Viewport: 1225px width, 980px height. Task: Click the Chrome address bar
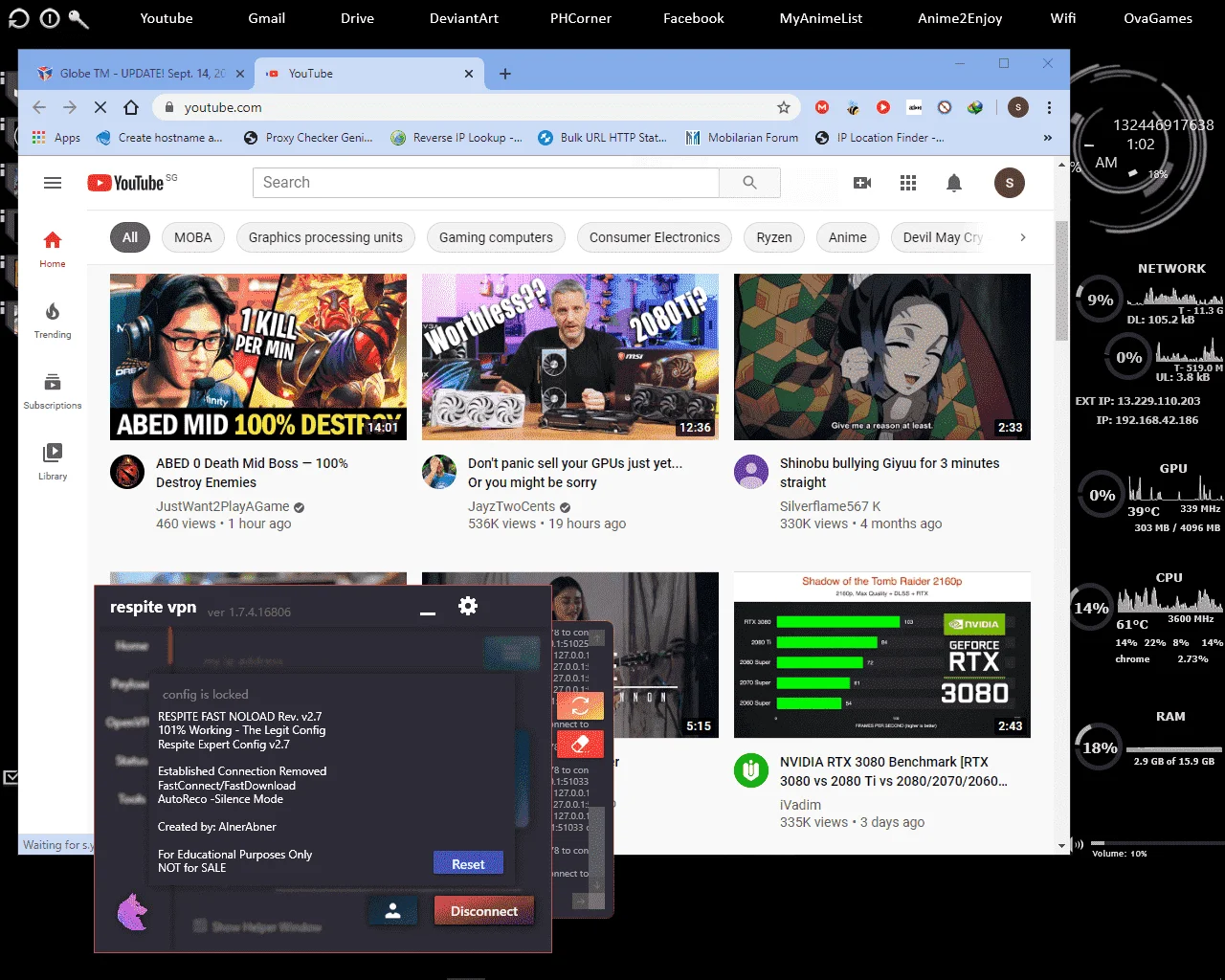click(x=478, y=107)
